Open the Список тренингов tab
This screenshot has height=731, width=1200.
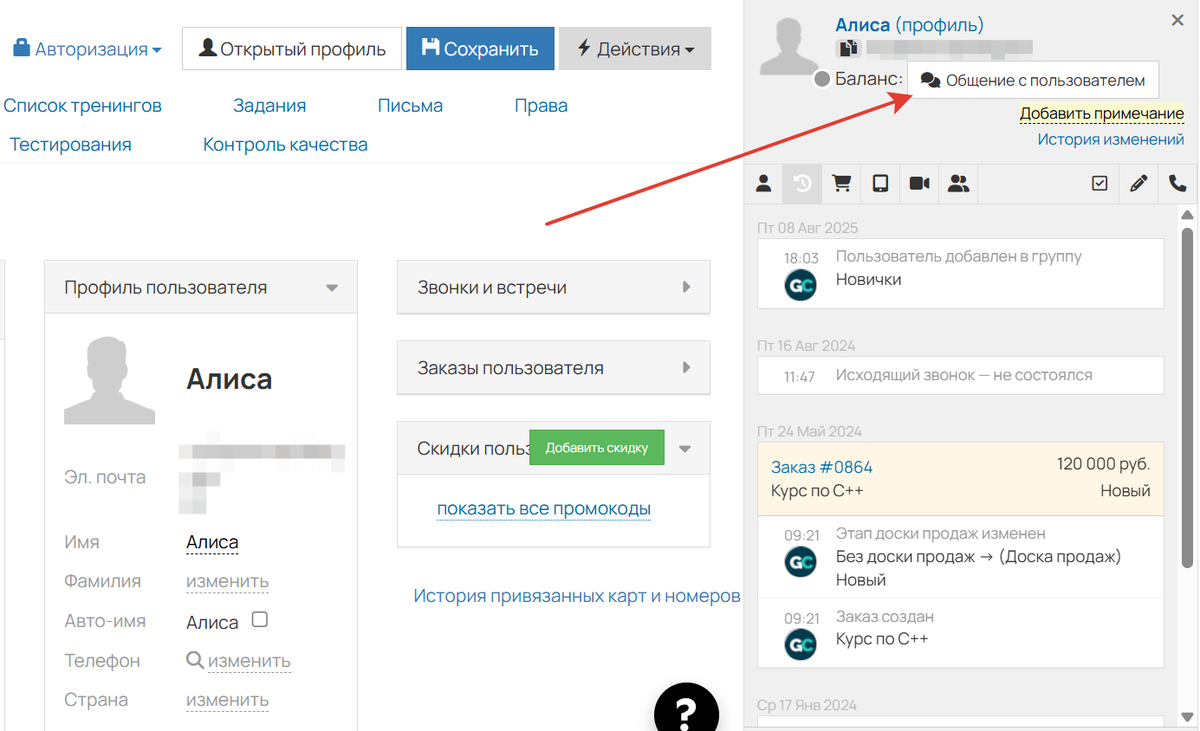82,105
